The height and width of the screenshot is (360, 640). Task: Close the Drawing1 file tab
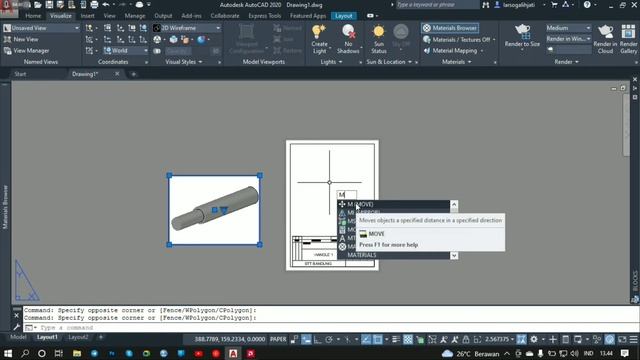point(117,74)
